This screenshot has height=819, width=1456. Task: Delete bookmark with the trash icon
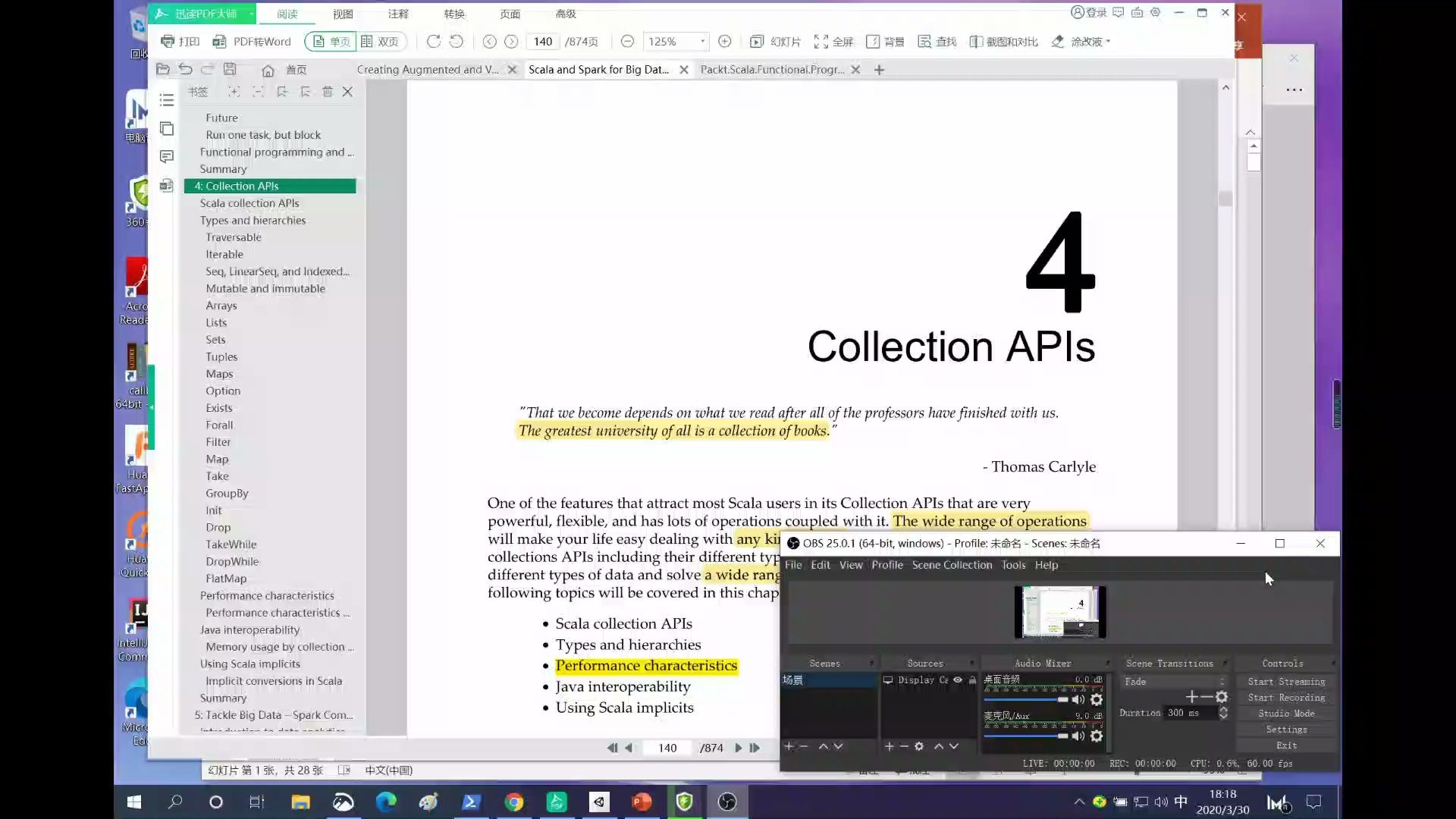(x=328, y=92)
